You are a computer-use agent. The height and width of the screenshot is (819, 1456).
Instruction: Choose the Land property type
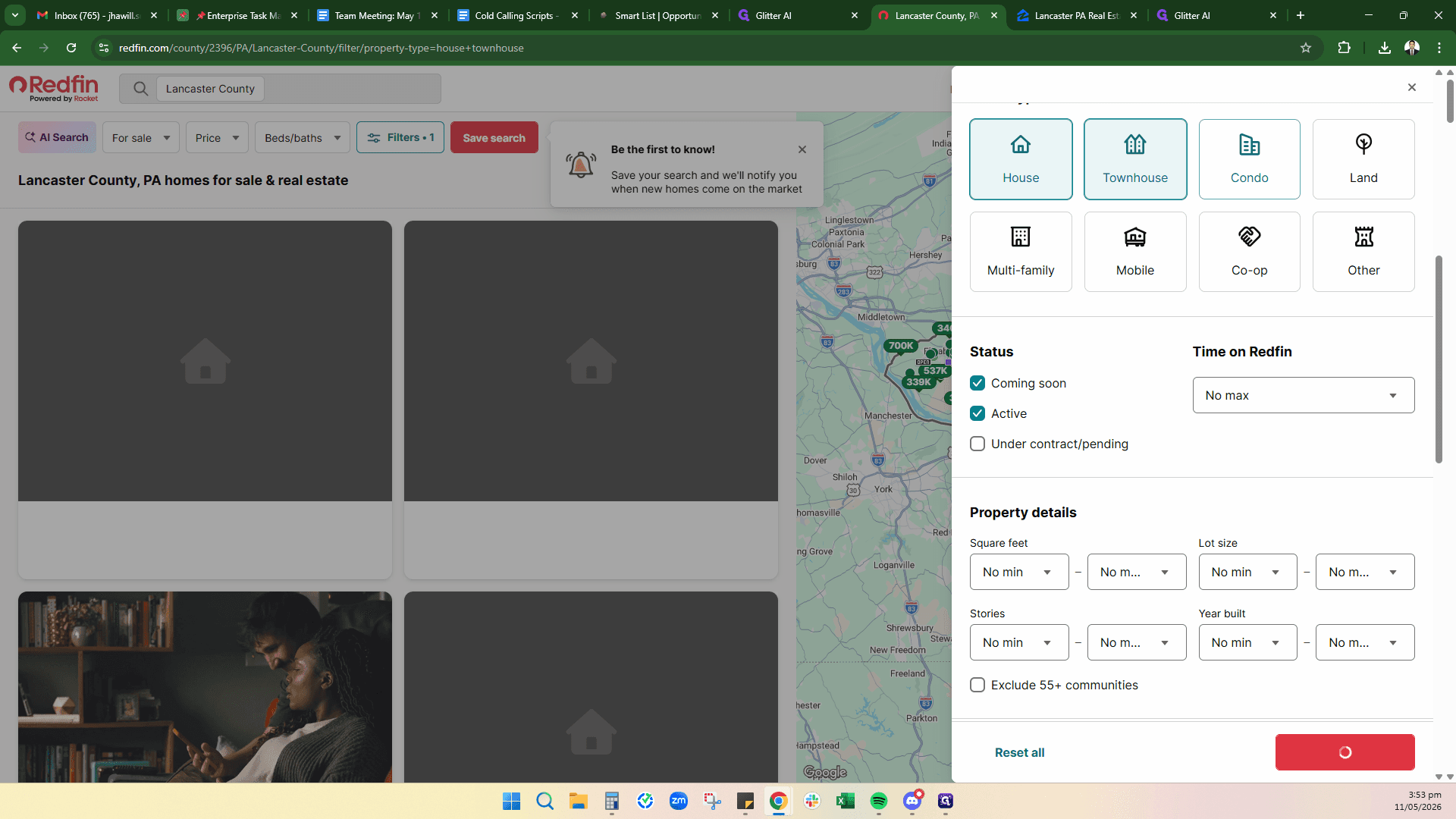(1363, 159)
